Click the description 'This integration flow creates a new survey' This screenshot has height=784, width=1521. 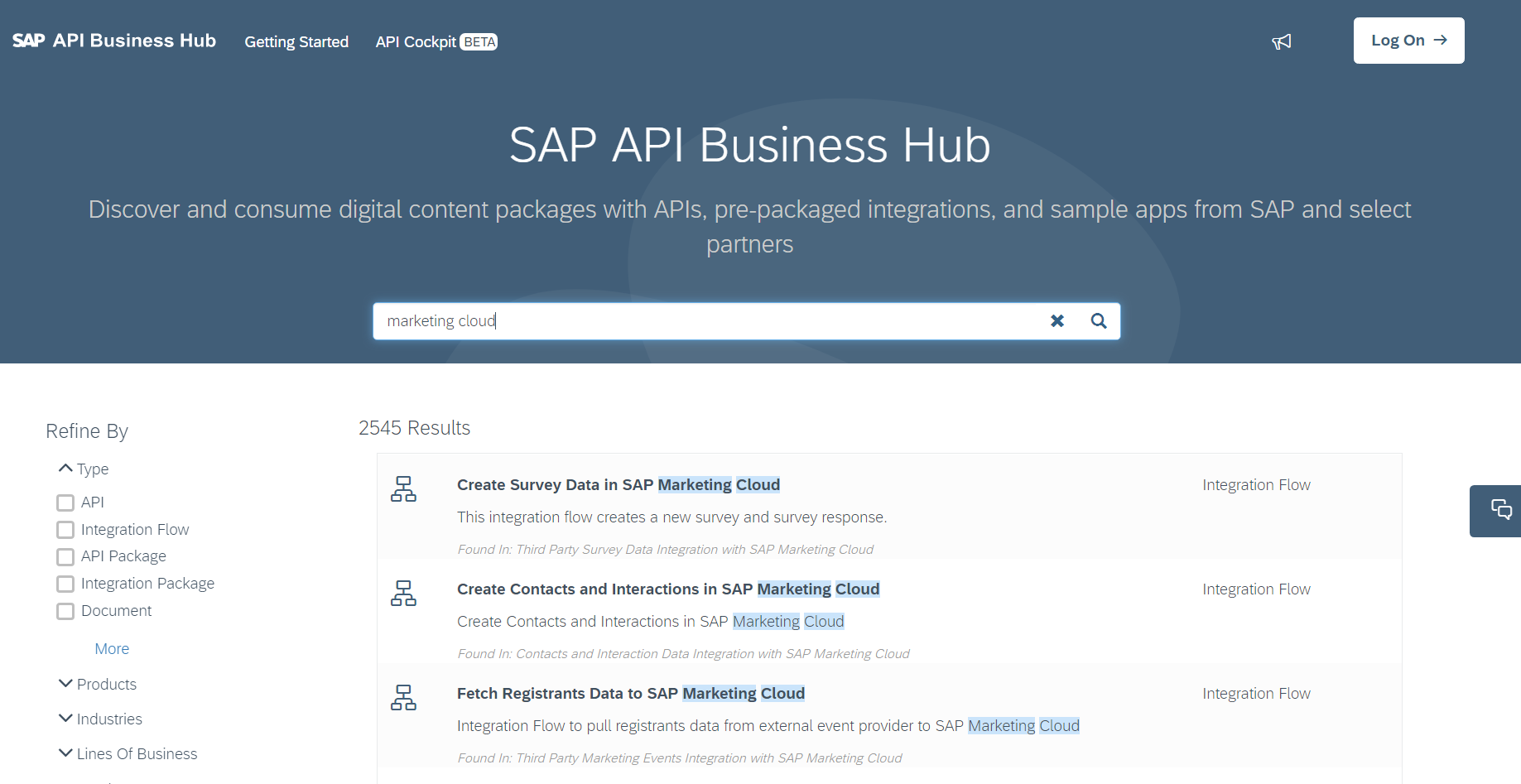[x=671, y=517]
